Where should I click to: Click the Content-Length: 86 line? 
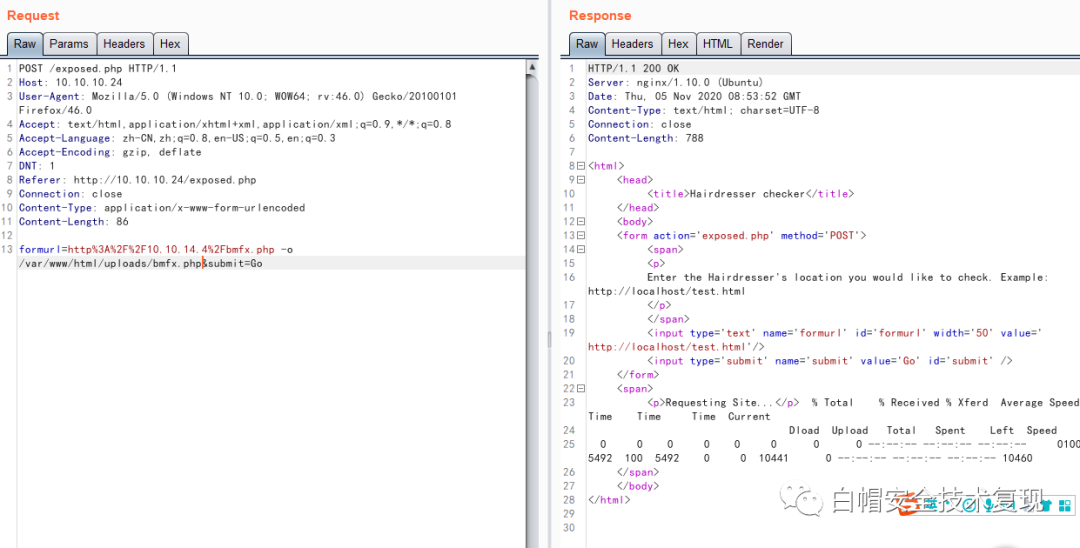click(74, 222)
